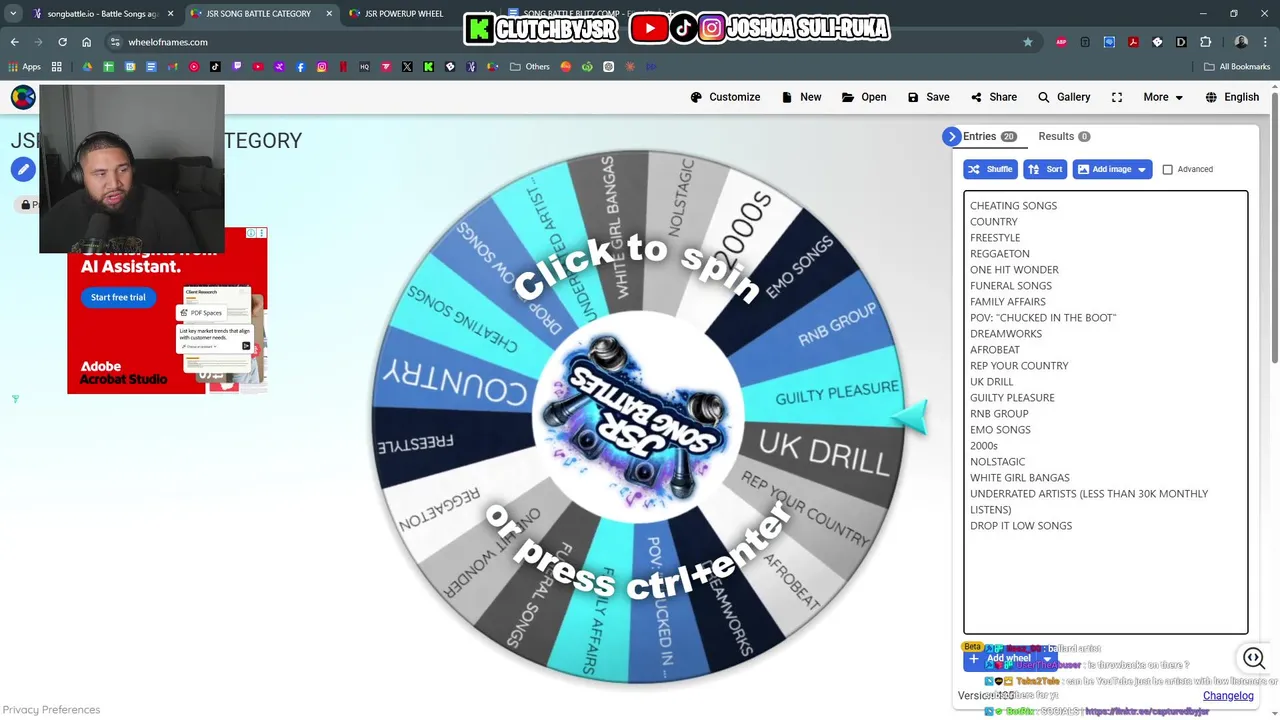Open the Others bookmarks folder

tap(530, 67)
